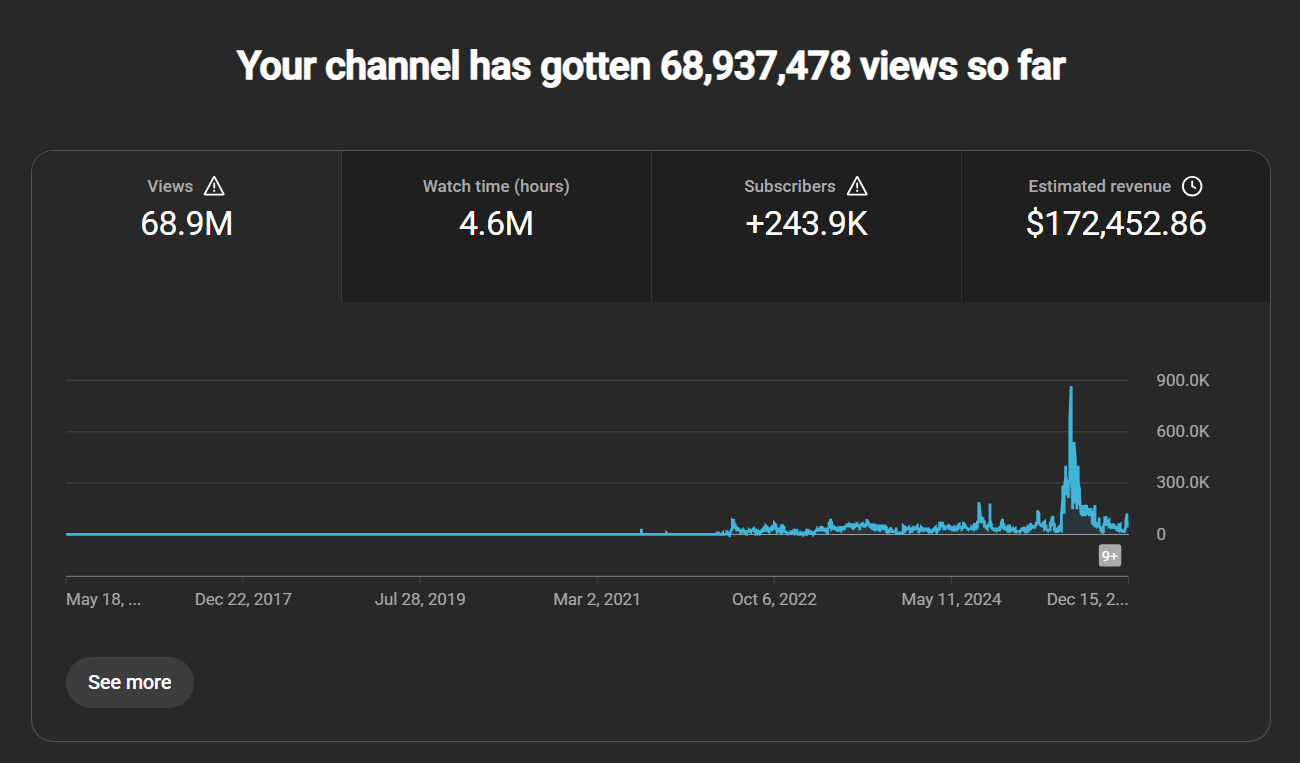The width and height of the screenshot is (1300, 763).
Task: Click the 900.0K y-axis label
Action: (x=1183, y=380)
